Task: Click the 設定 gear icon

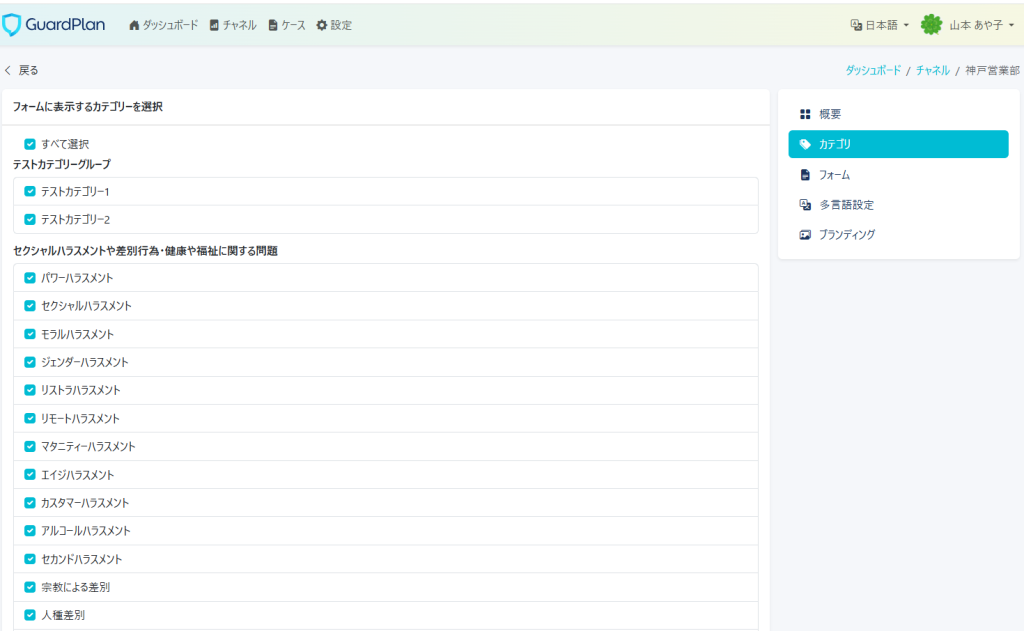Action: point(322,25)
